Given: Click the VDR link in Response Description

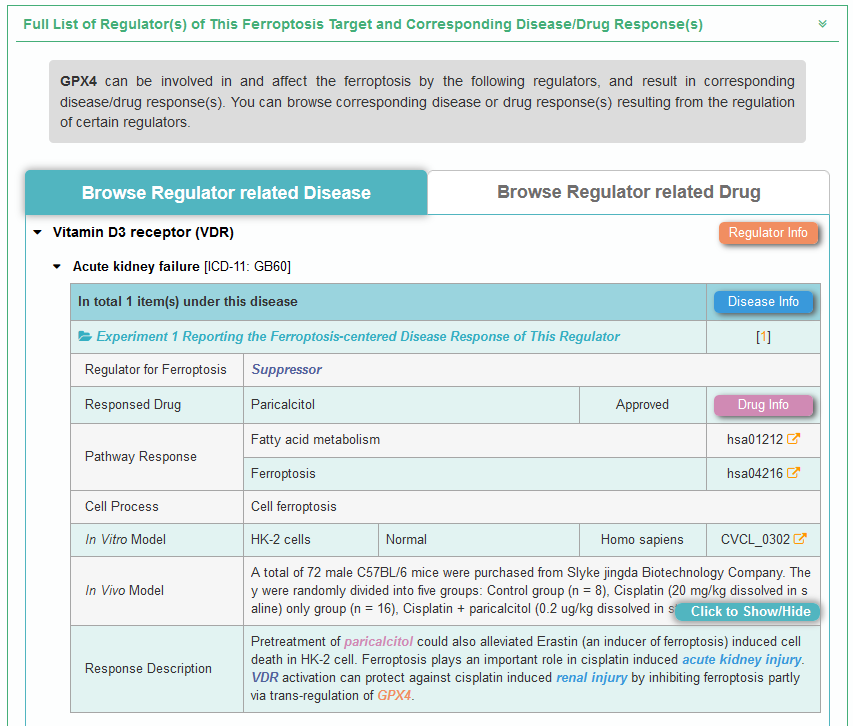Looking at the screenshot, I should coord(267,677).
